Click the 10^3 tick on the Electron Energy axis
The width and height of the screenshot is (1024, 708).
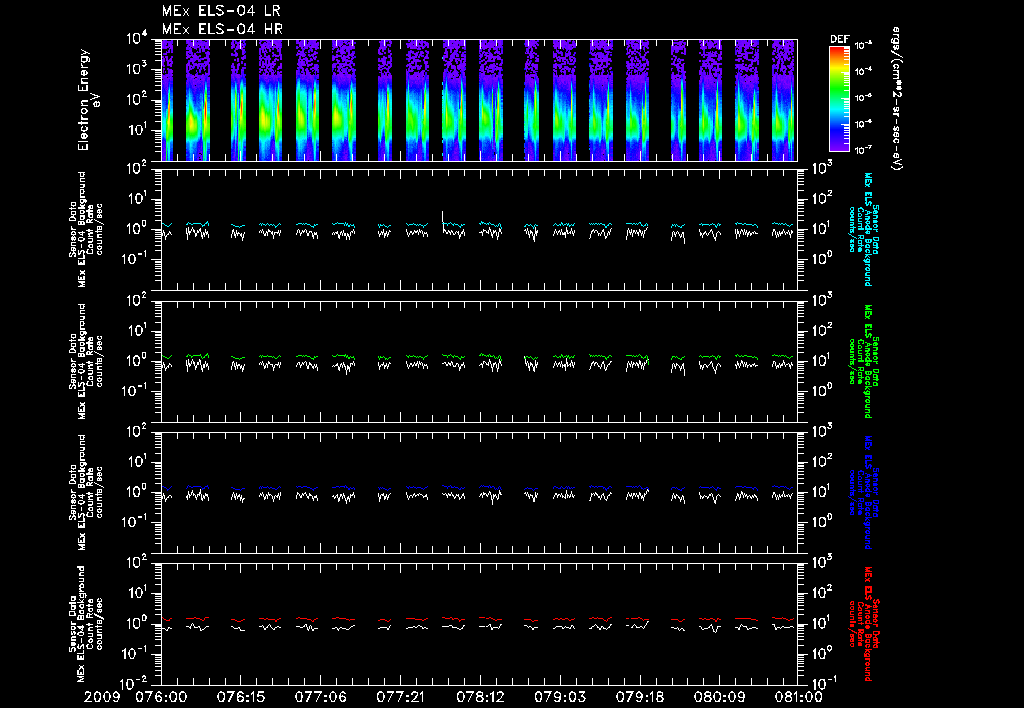tap(138, 69)
